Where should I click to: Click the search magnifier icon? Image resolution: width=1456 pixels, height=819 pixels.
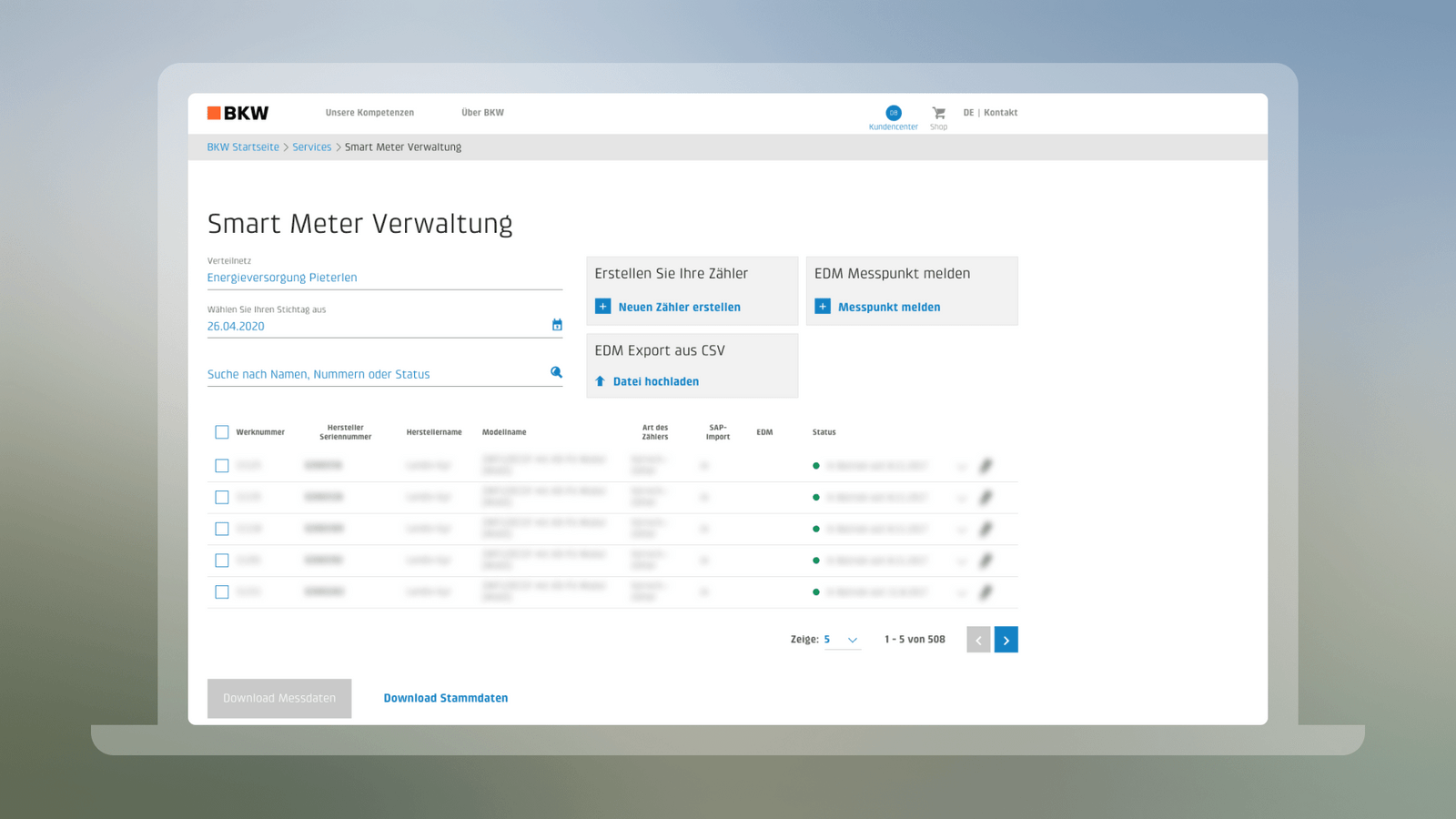(x=556, y=372)
